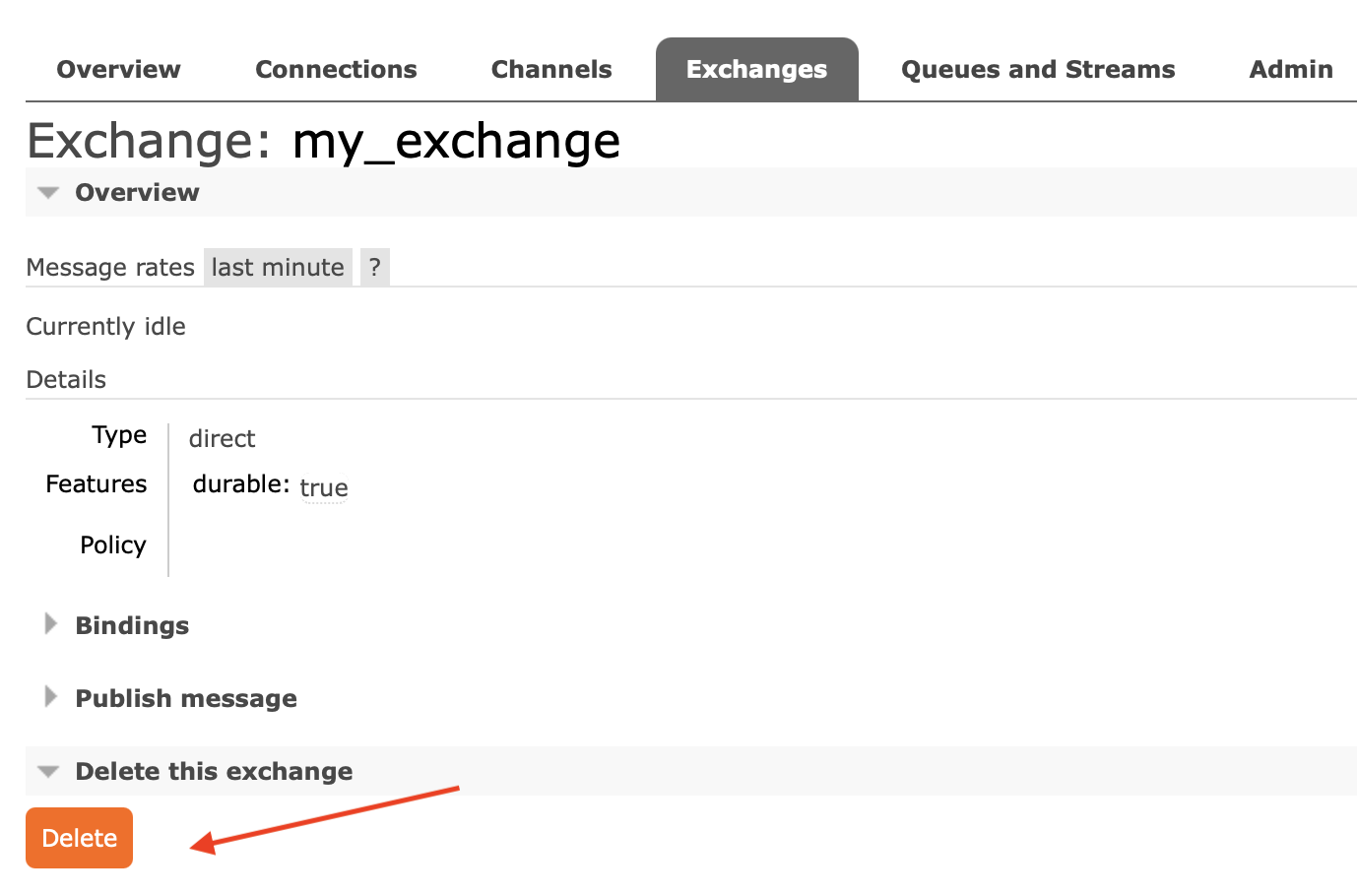Select the Channels tab
The width and height of the screenshot is (1357, 896).
(x=551, y=69)
